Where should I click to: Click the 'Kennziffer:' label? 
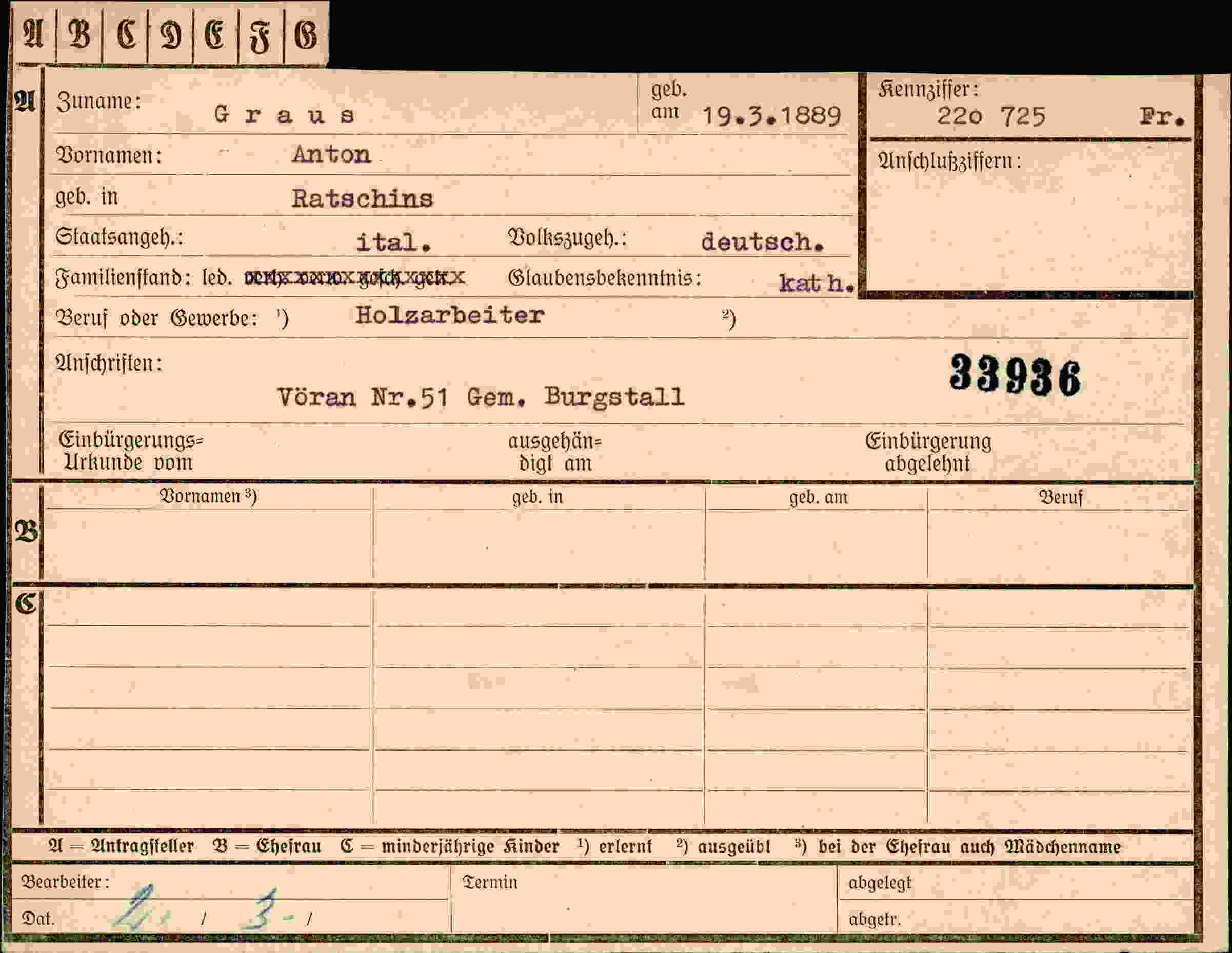tap(928, 90)
